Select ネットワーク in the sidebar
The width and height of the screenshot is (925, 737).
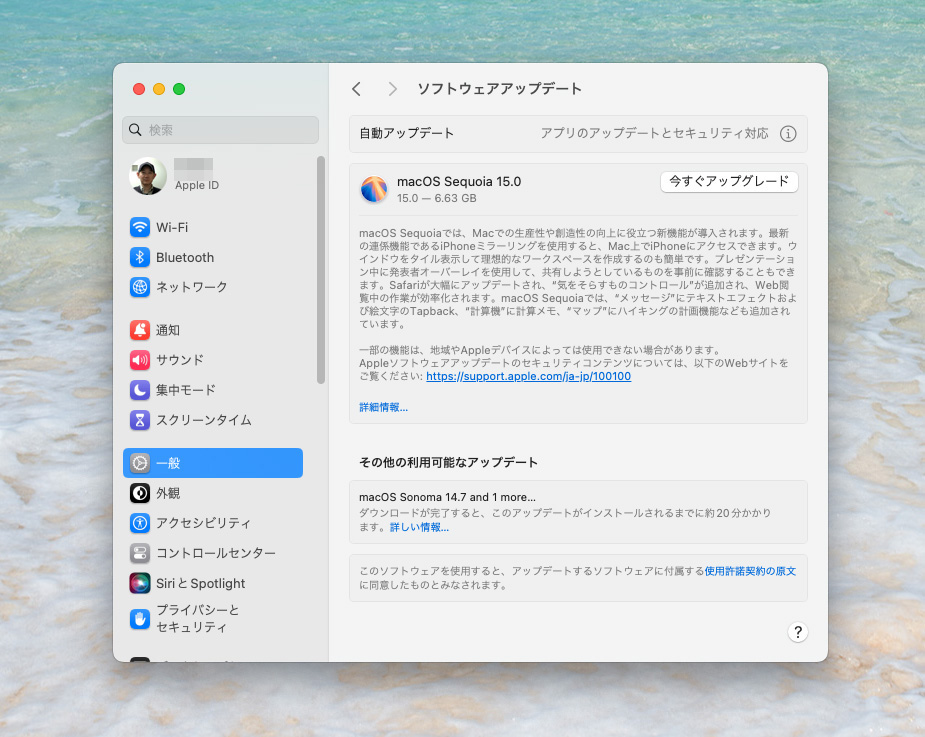[x=191, y=287]
